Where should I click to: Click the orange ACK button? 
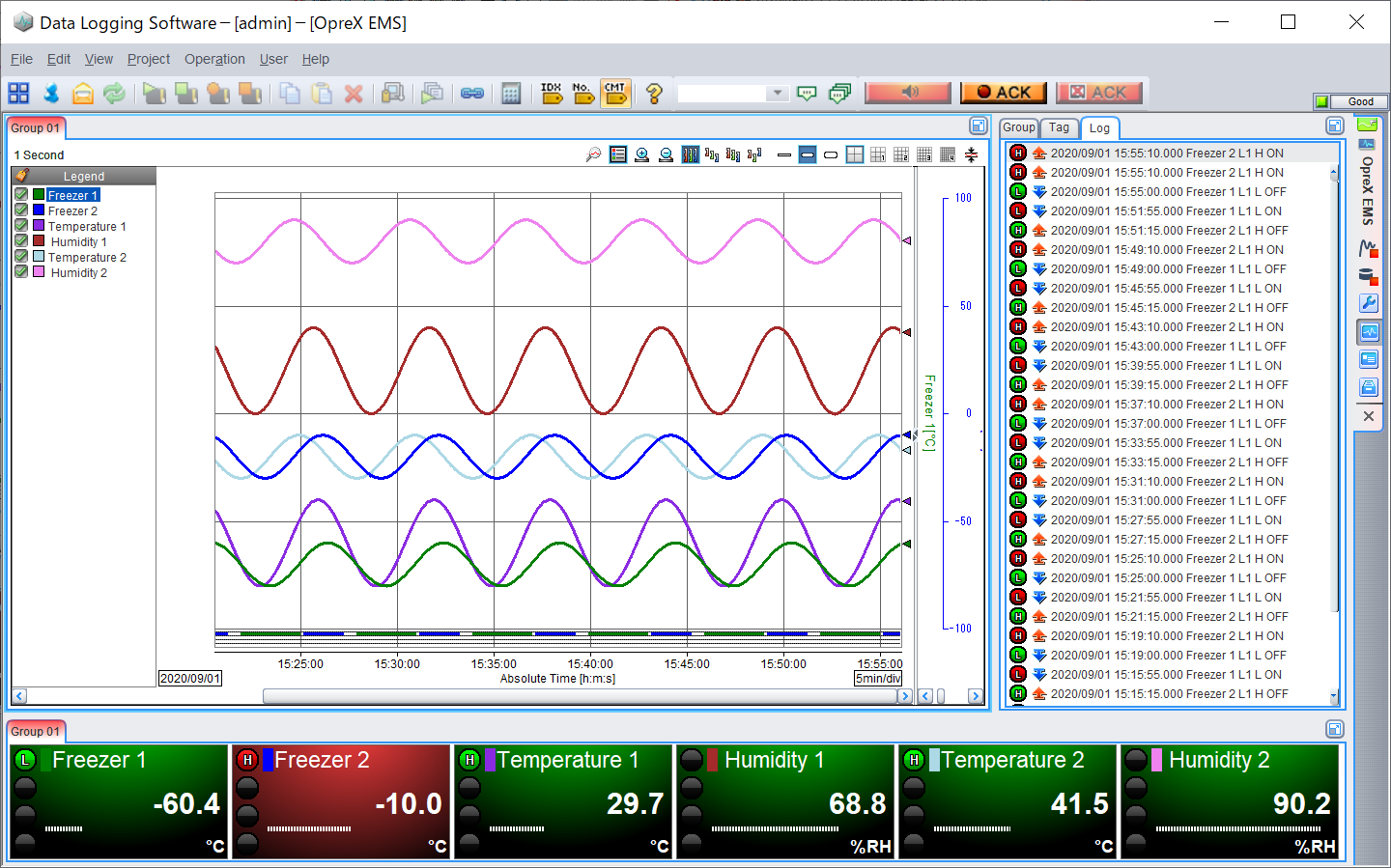pyautogui.click(x=1004, y=92)
